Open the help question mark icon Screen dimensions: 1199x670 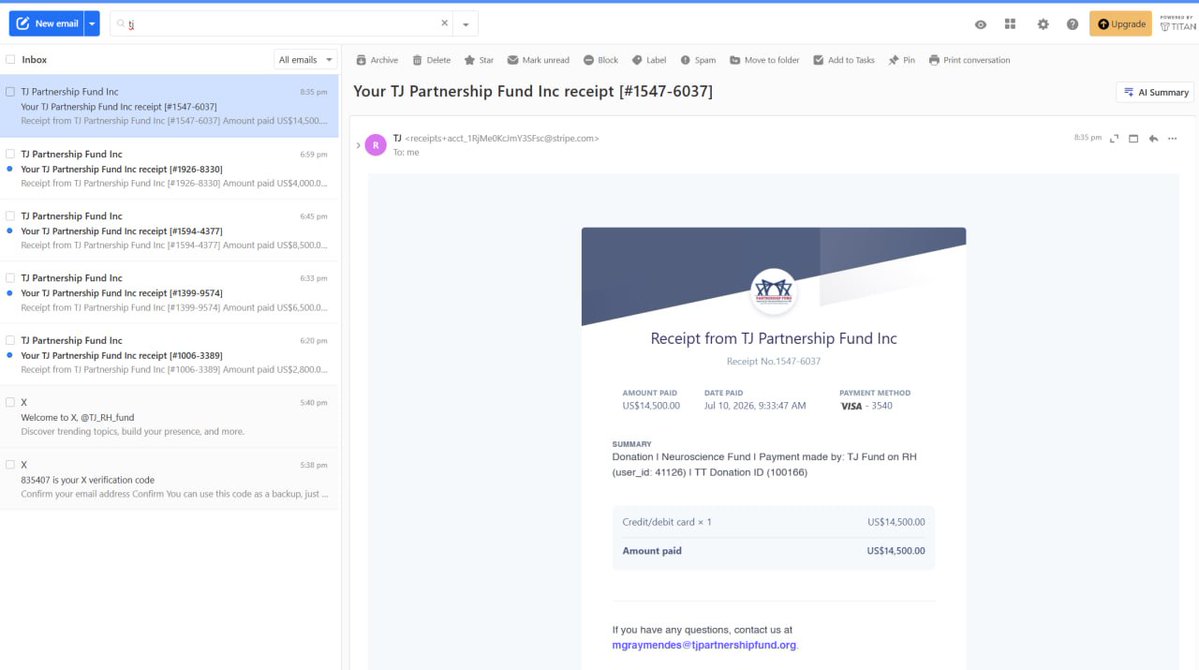coord(1073,24)
